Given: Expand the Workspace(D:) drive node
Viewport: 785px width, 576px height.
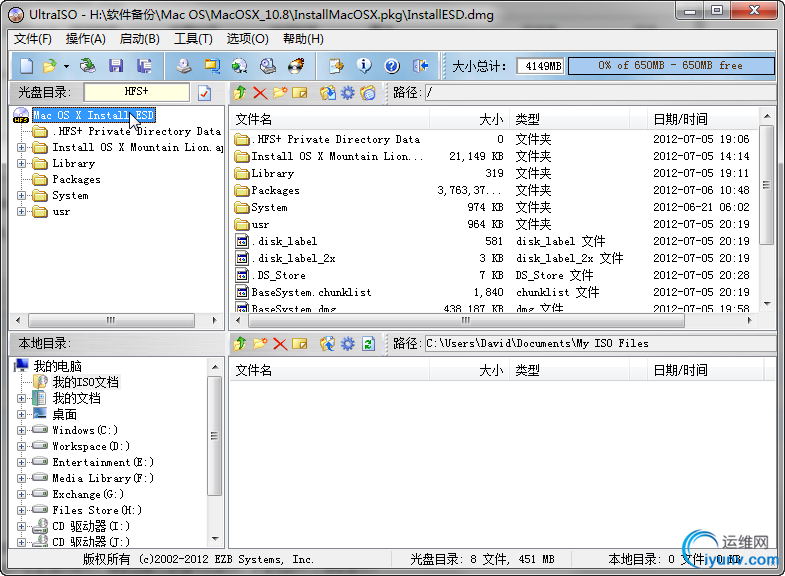Looking at the screenshot, I should pyautogui.click(x=21, y=446).
